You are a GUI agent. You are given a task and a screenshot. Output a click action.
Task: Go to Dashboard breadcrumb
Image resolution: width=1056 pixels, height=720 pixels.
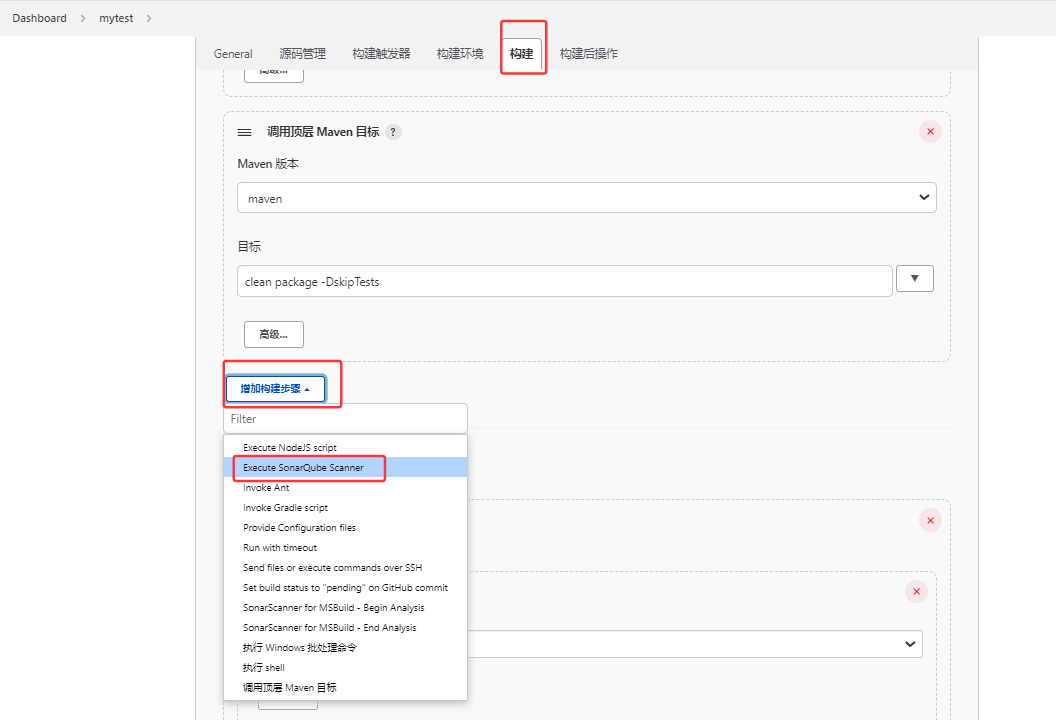click(x=39, y=18)
